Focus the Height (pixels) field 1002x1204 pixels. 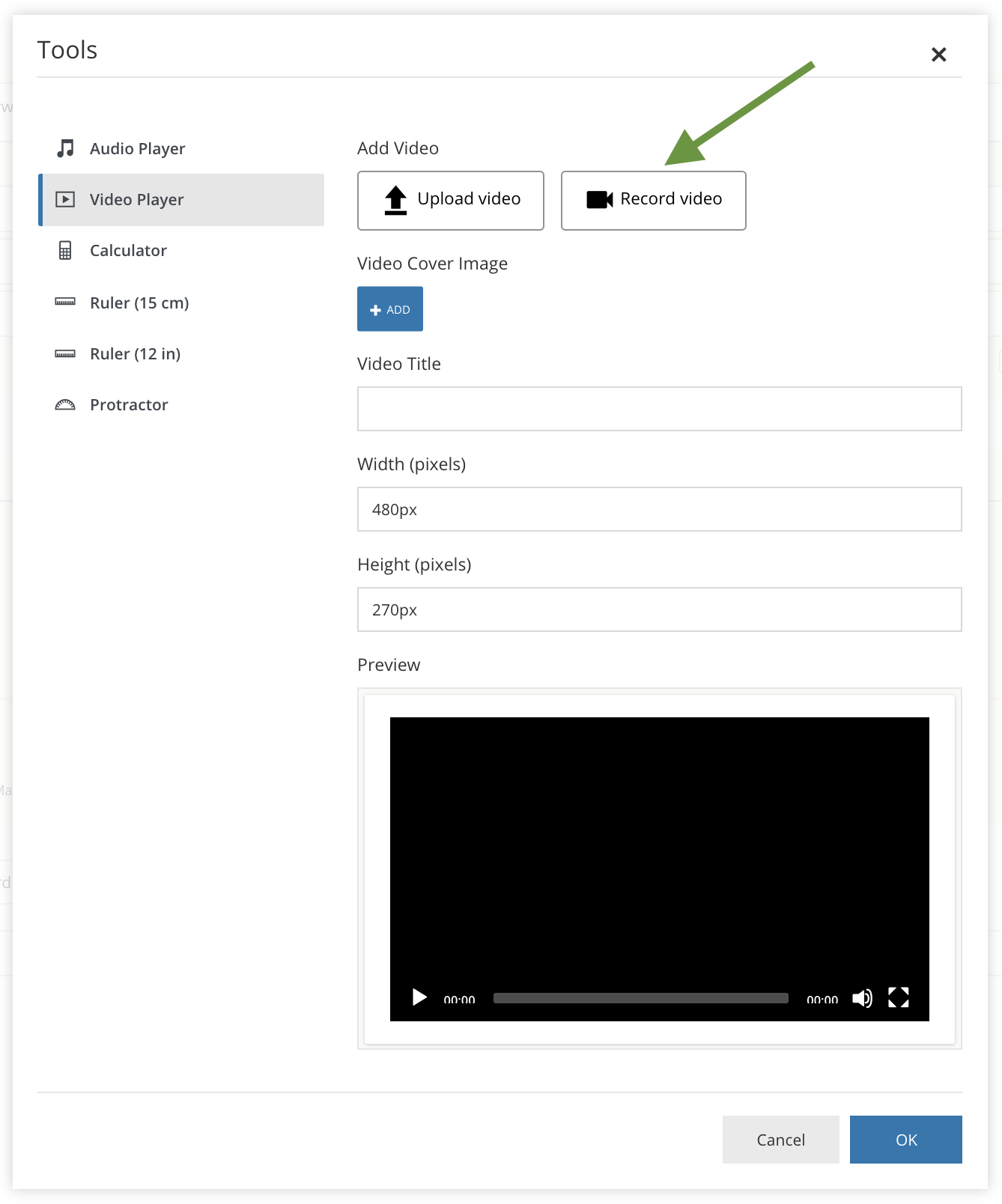pos(659,609)
